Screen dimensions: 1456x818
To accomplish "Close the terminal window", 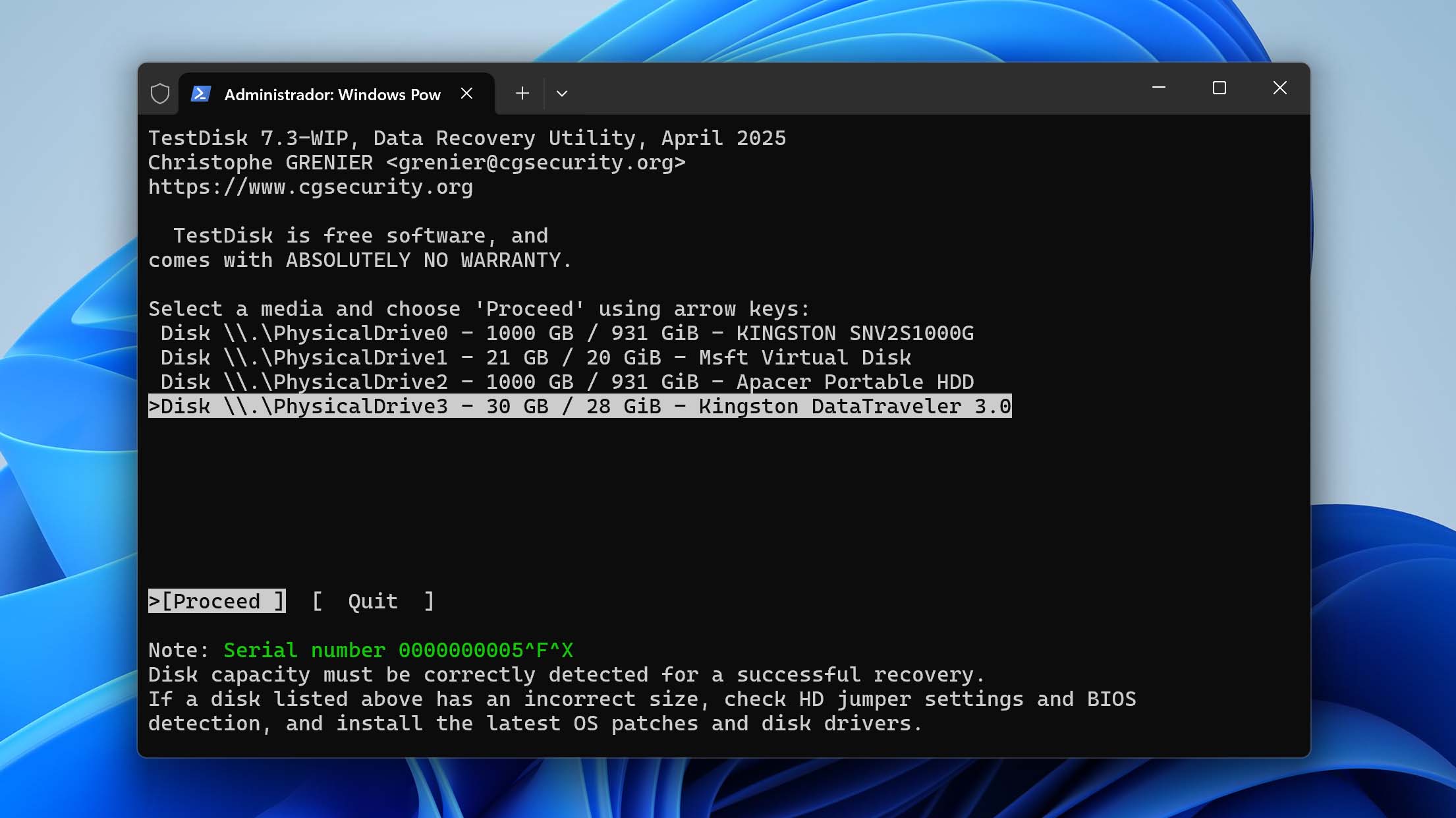I will point(1279,88).
